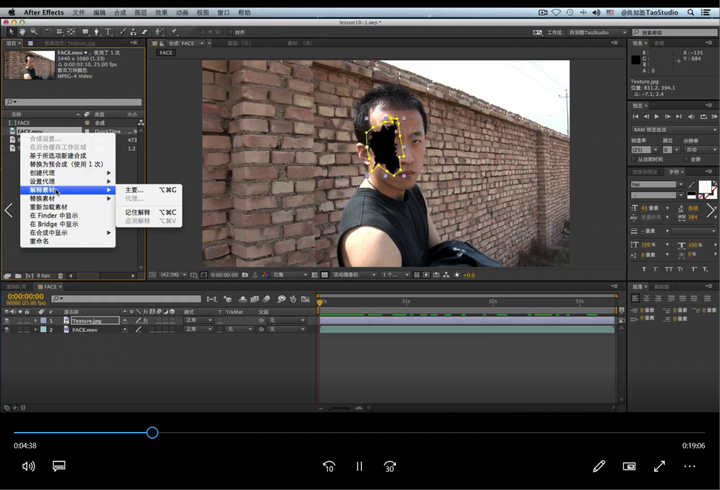Expand the FACE.mov layer properties triangle
This screenshot has width=720, height=490.
pyautogui.click(x=35, y=329)
